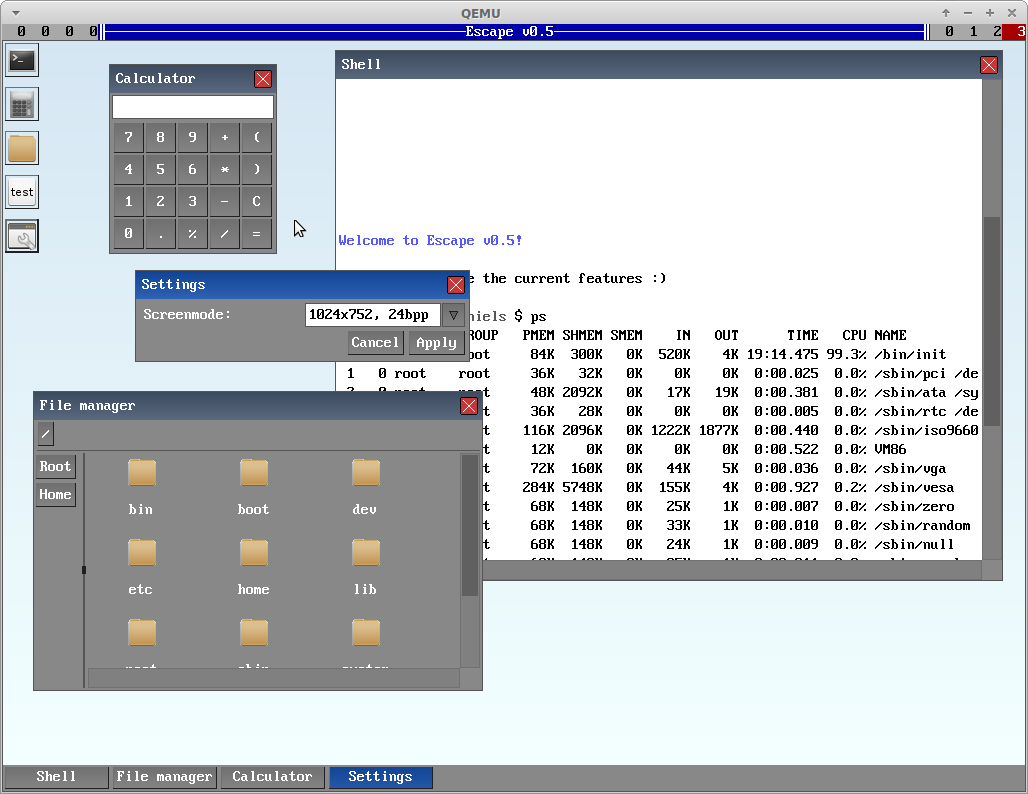Close the File manager window

point(469,406)
